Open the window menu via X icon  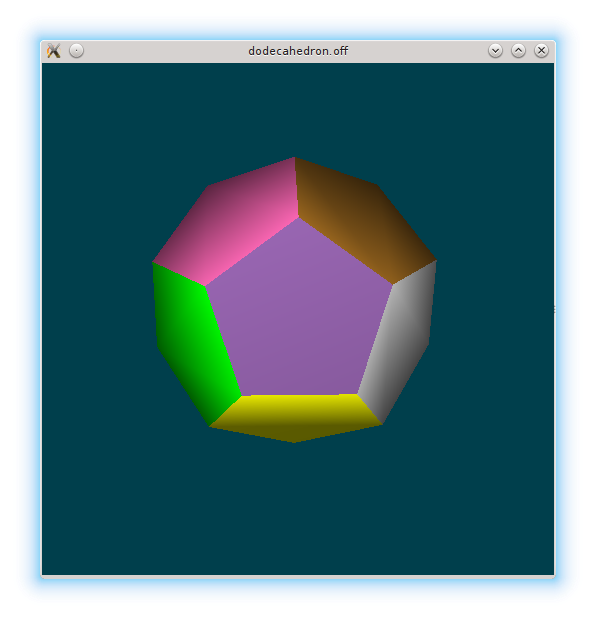(x=54, y=51)
